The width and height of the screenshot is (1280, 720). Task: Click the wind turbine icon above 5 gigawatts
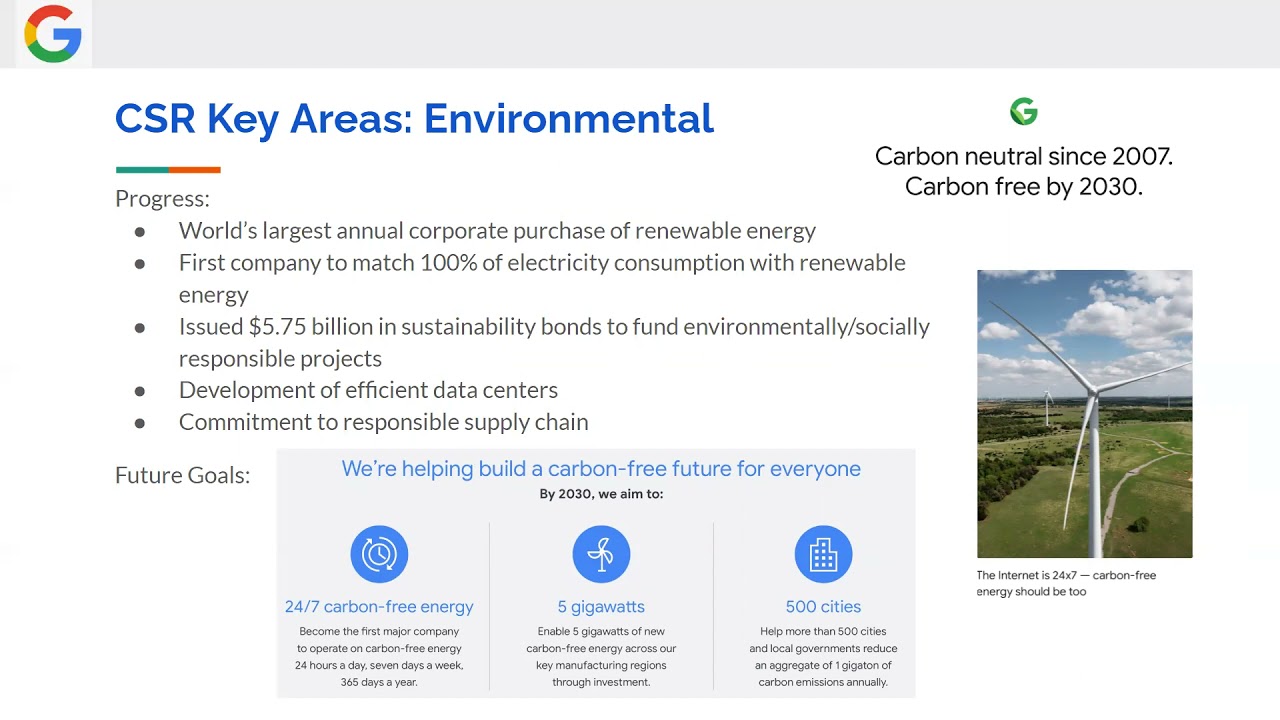601,554
